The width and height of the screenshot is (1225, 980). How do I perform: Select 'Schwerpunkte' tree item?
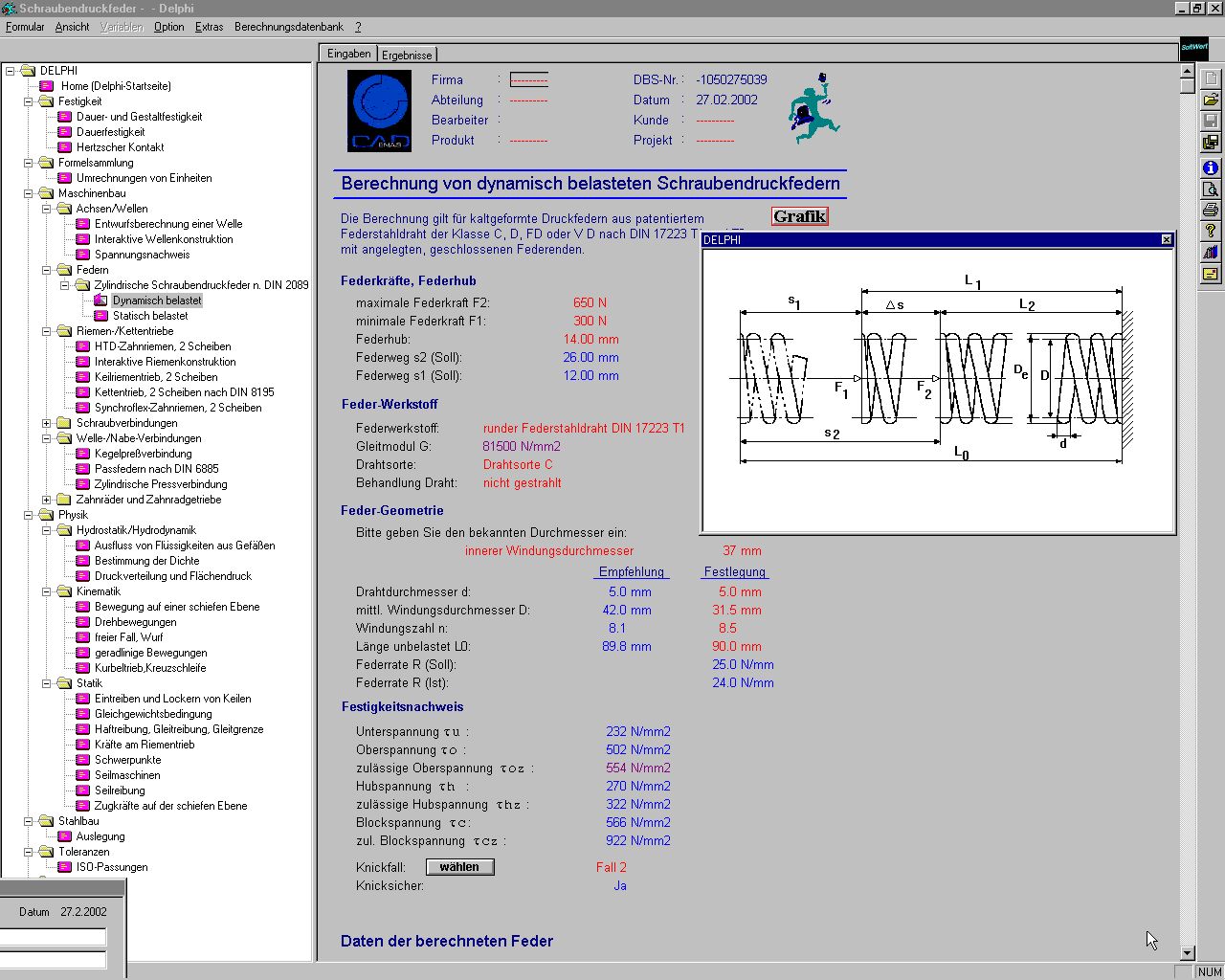[127, 760]
